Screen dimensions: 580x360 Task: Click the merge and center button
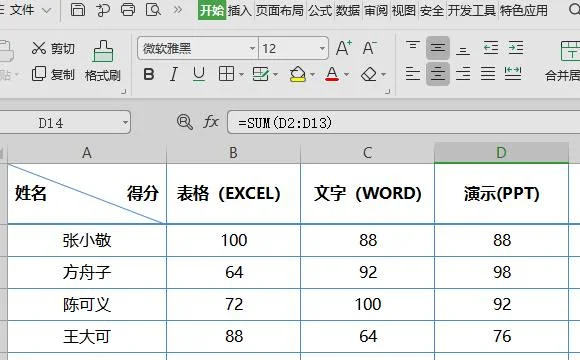(564, 61)
